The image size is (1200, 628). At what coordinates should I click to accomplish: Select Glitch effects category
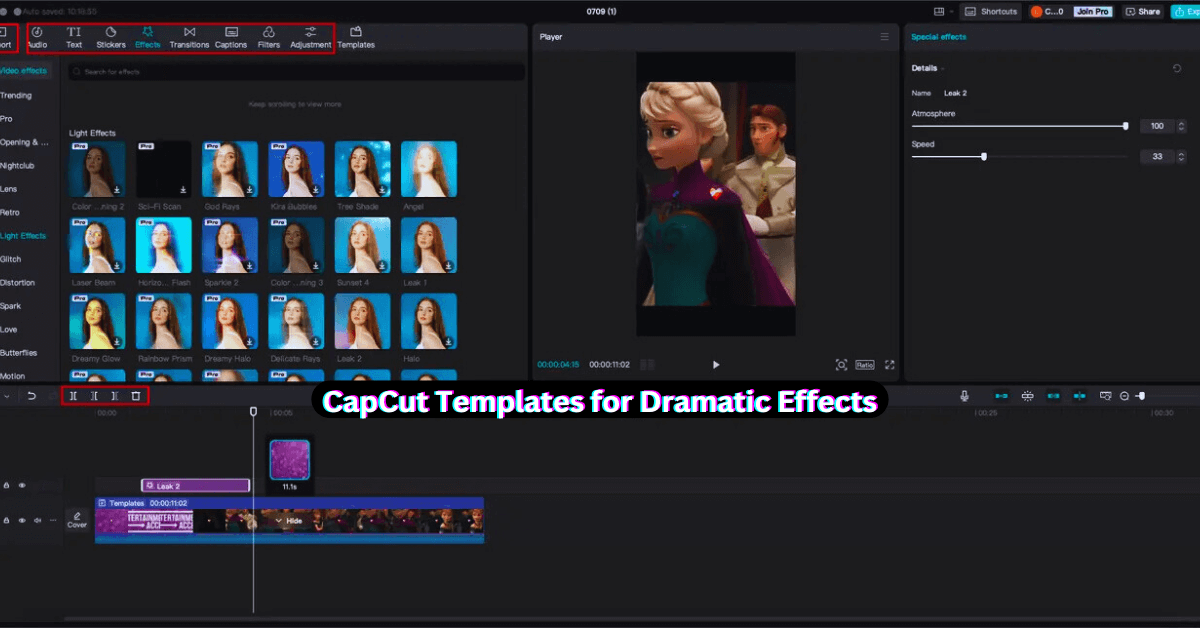coord(11,259)
